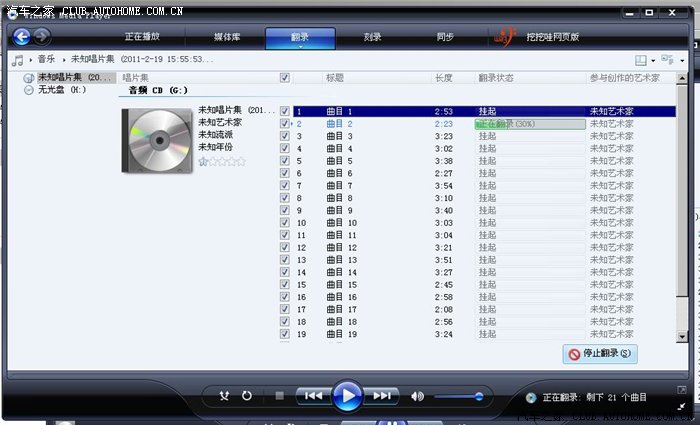Toggle the select-all checkbox in column header
Viewport: 700px width, 425px height.
click(286, 77)
